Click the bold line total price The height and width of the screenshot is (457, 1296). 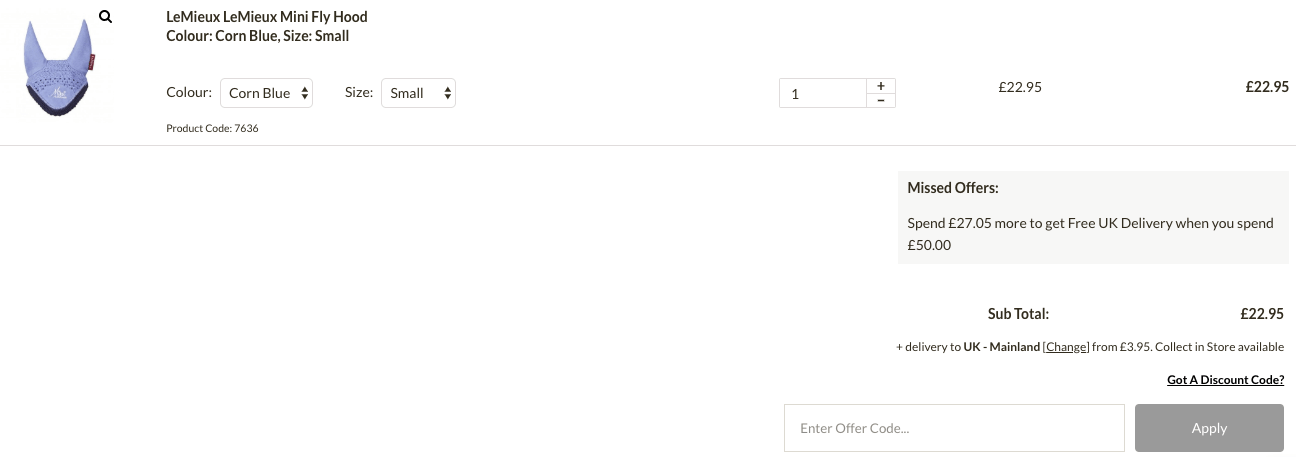point(1267,87)
